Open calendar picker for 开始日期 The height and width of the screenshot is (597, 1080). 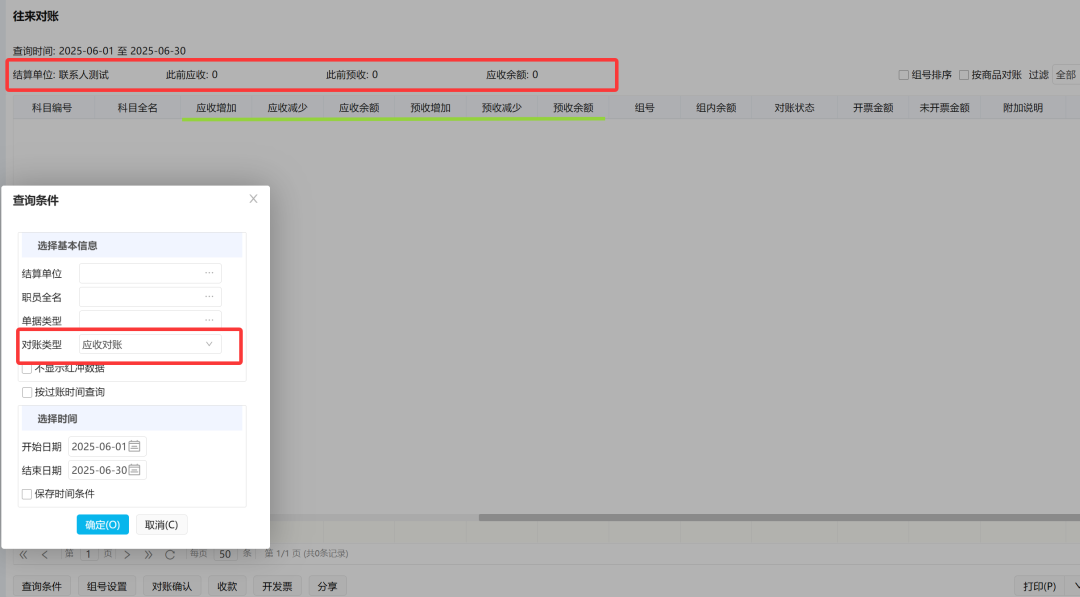[135, 447]
